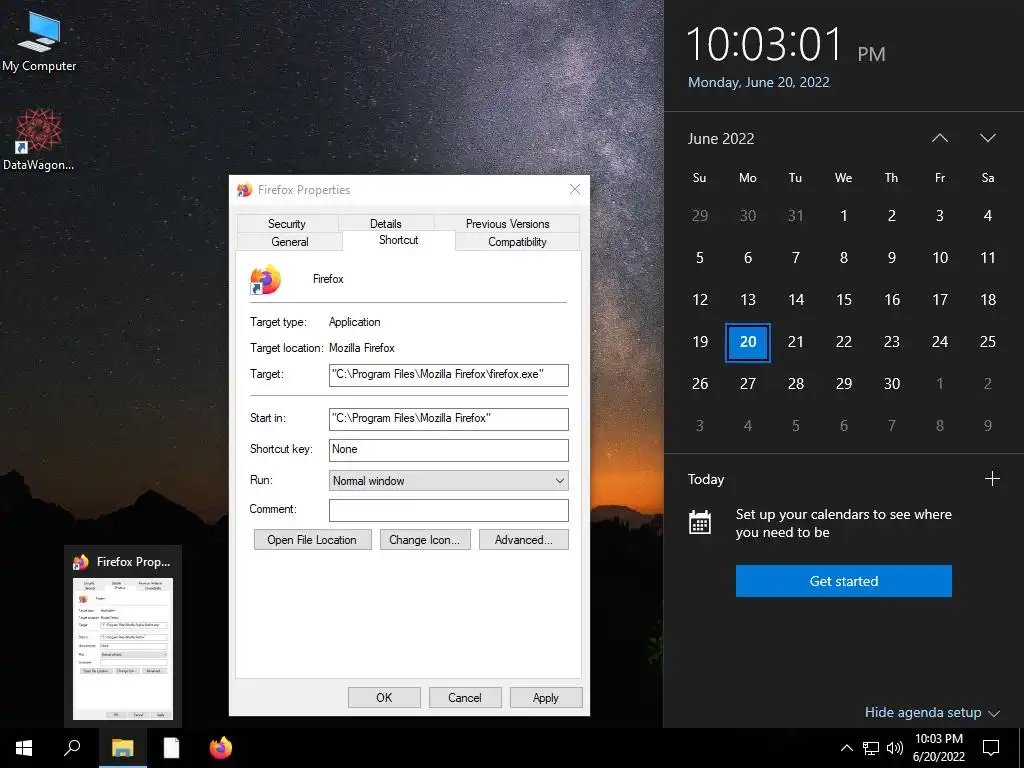Viewport: 1024px width, 768px height.
Task: Switch to the Previous Versions tab
Action: pos(507,223)
